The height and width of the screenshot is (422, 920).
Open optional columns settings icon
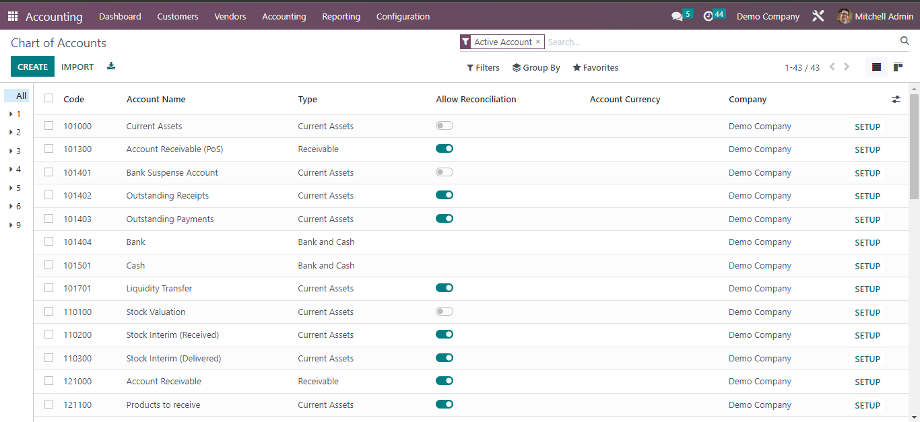[x=896, y=99]
